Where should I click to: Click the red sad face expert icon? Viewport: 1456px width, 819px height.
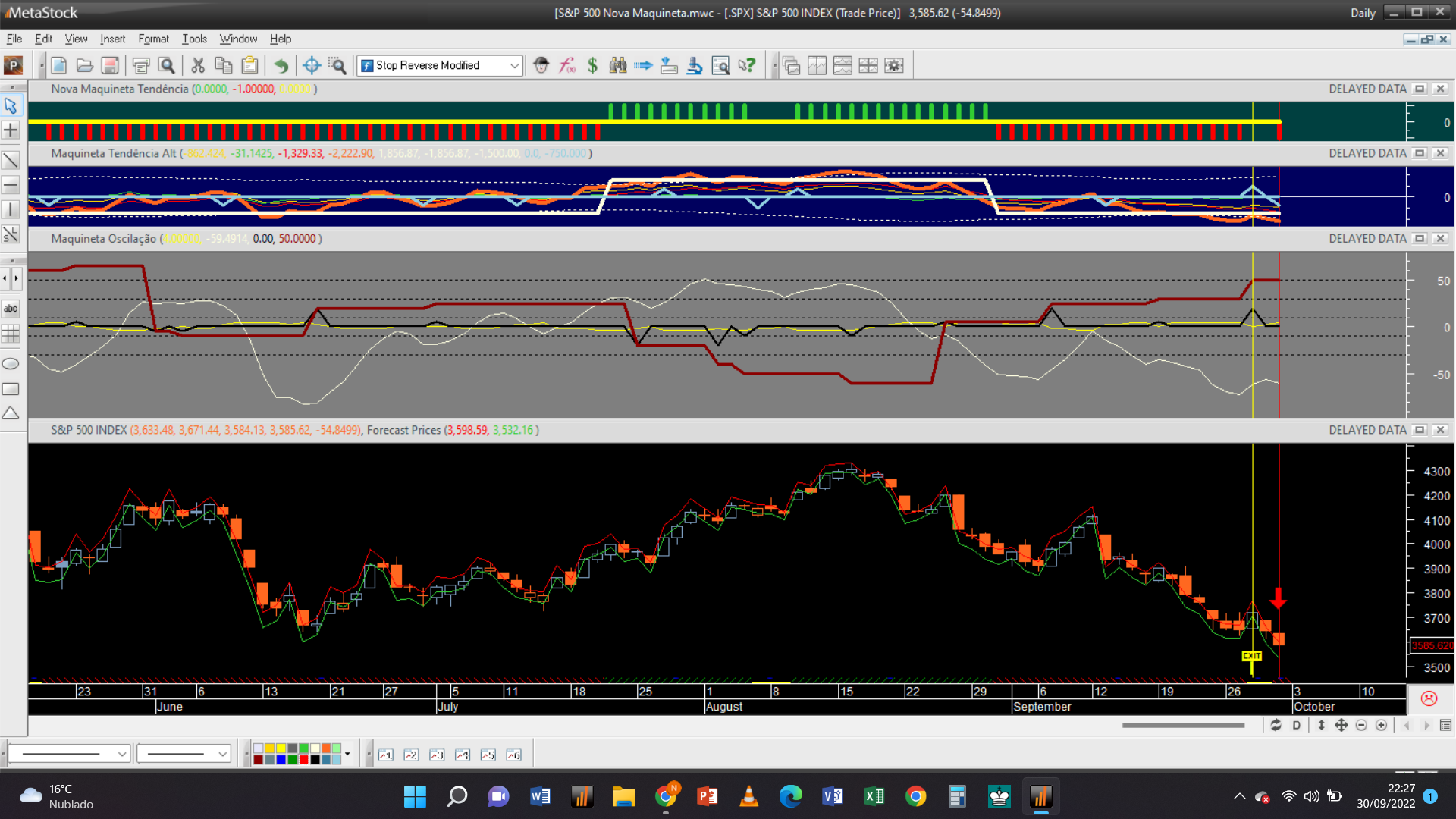[x=1429, y=698]
